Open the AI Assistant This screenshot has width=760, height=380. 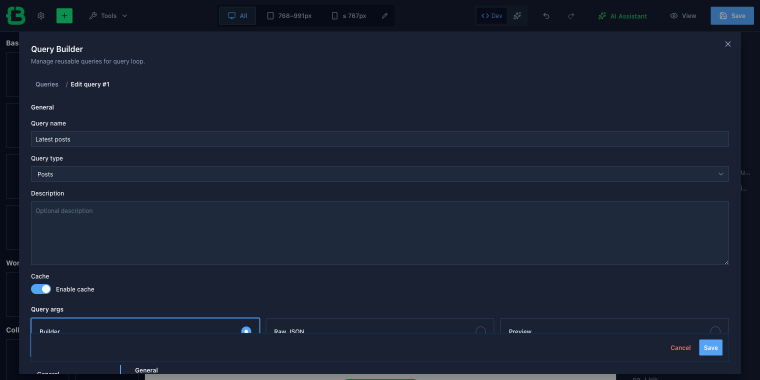(x=622, y=16)
